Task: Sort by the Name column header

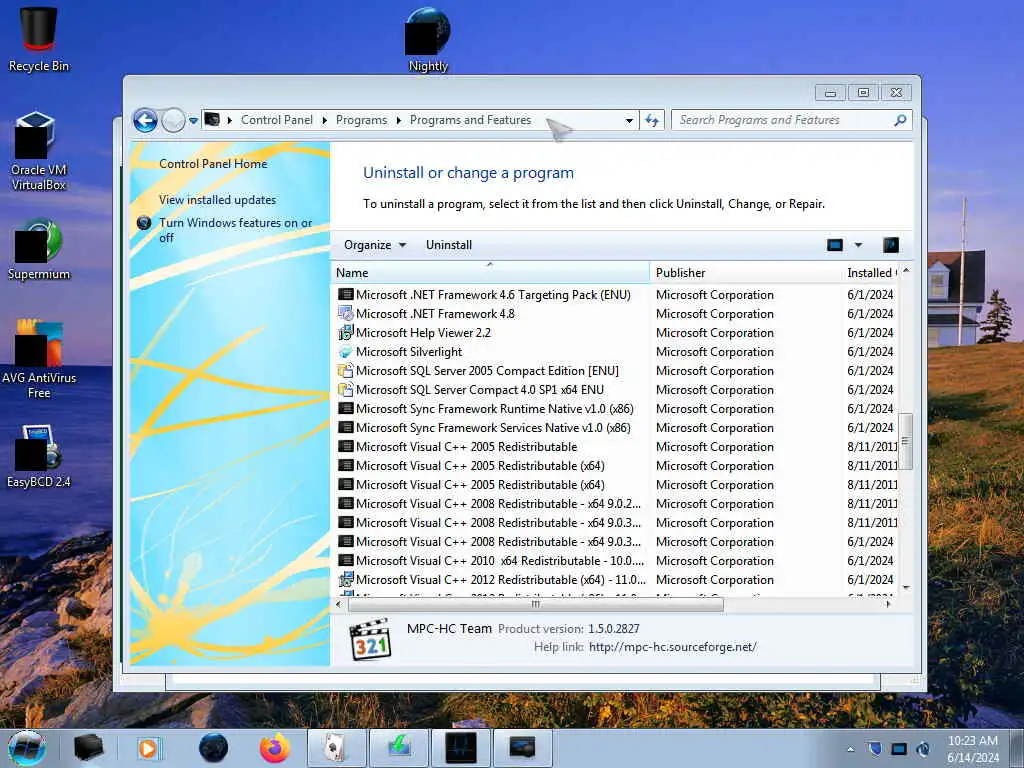Action: 490,272
